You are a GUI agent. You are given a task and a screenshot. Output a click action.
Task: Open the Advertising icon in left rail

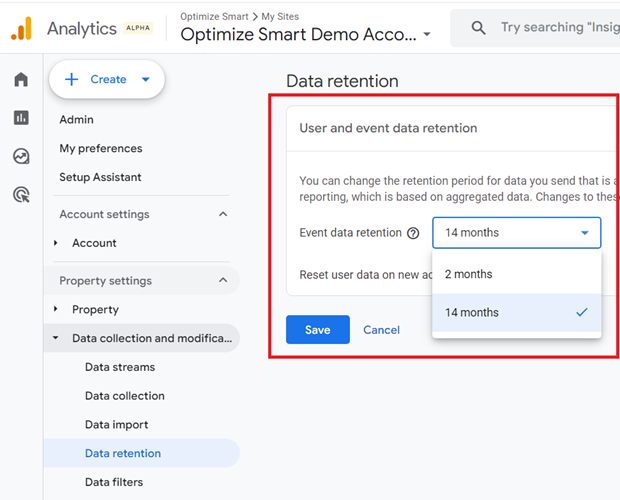tap(21, 194)
